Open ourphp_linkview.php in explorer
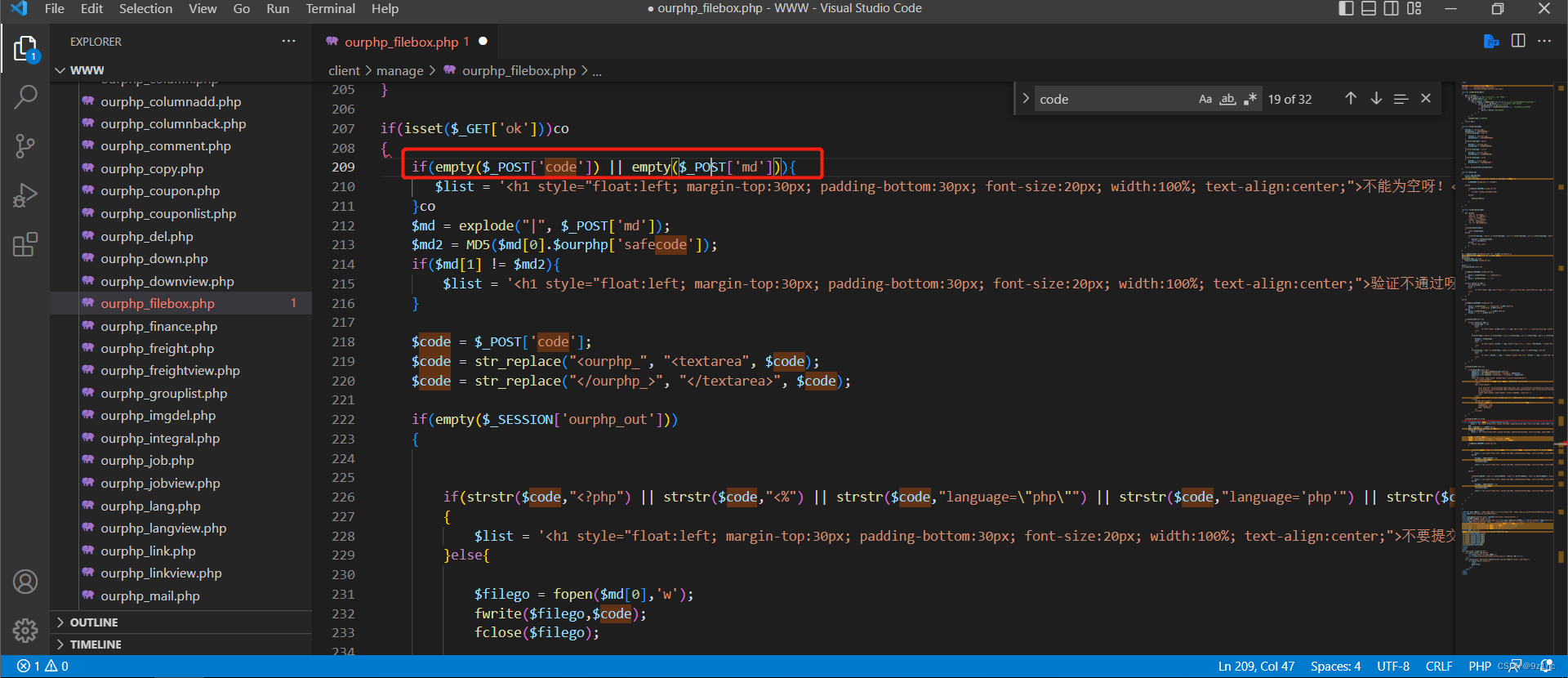The width and height of the screenshot is (1568, 678). [x=161, y=573]
